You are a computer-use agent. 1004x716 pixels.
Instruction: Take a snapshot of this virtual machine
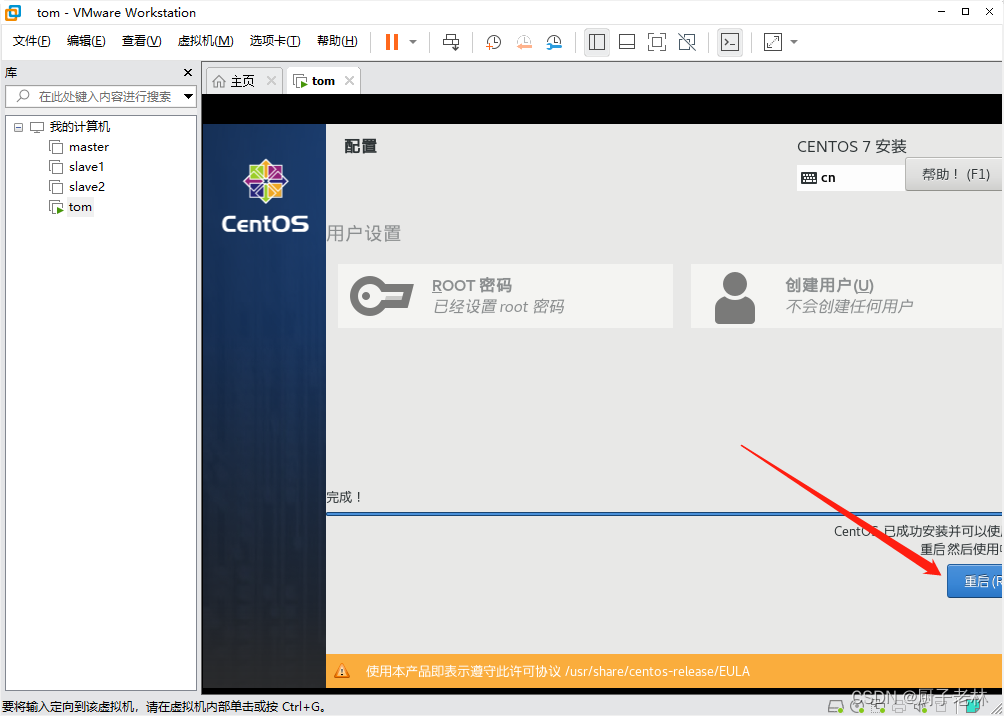493,42
